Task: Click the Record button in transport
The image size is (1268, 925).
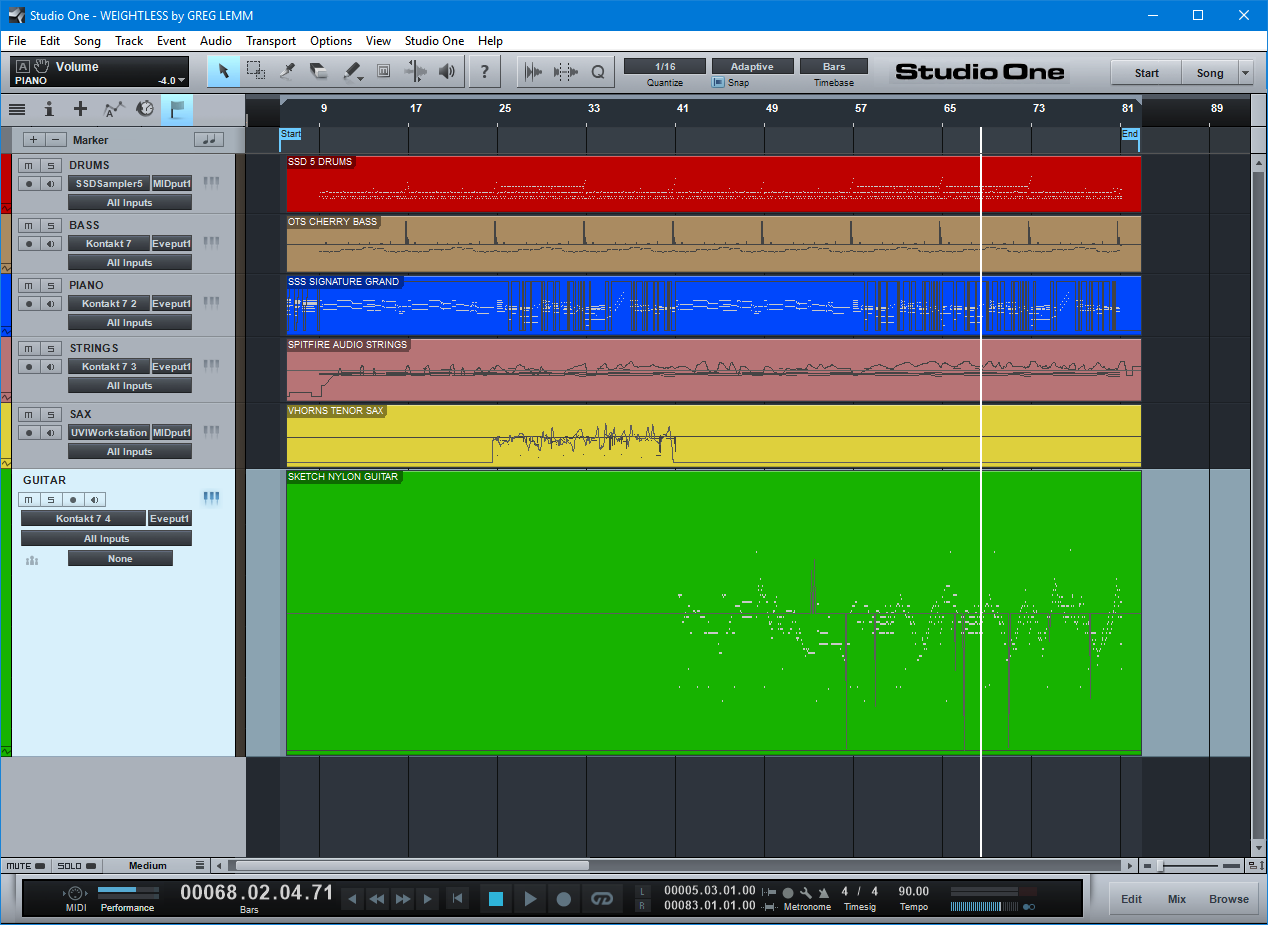Action: 564,898
